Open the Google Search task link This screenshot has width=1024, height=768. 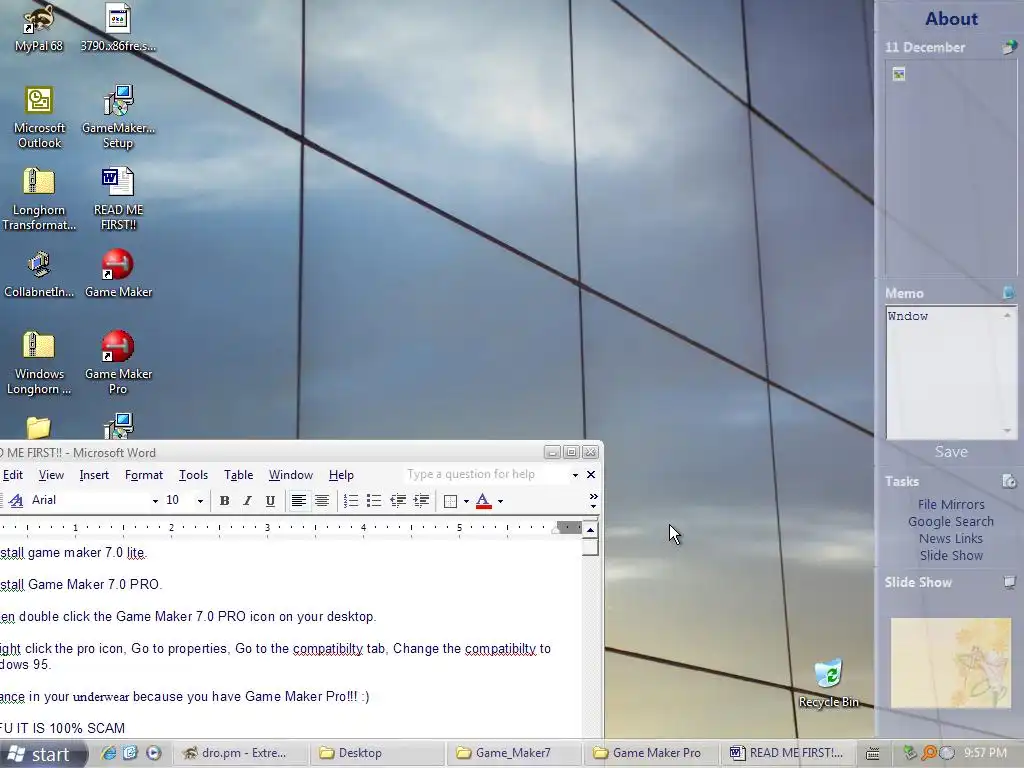(951, 521)
